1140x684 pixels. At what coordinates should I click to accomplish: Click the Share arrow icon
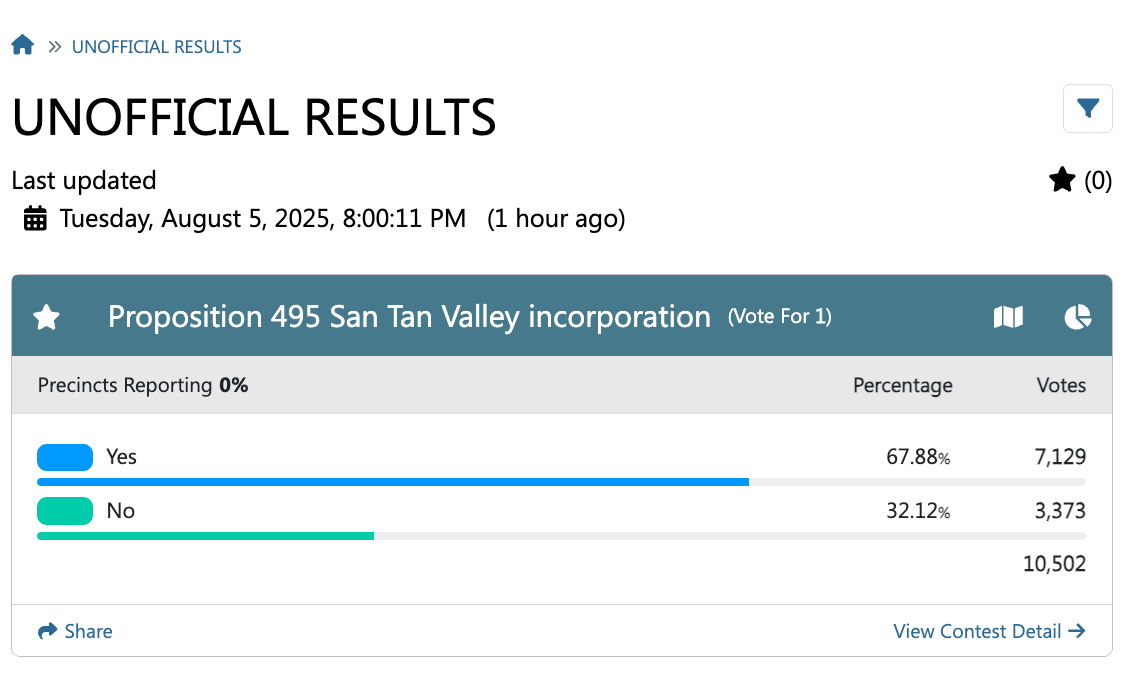click(x=47, y=631)
